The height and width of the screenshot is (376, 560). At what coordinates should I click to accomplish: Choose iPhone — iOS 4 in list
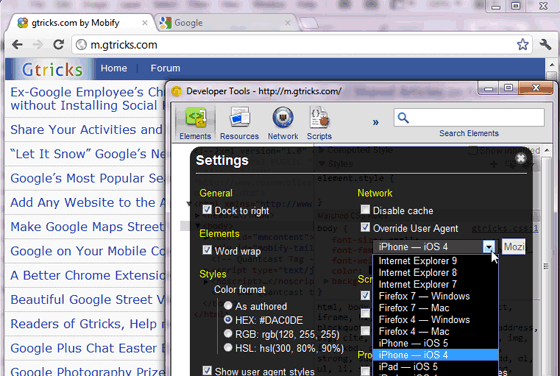tap(435, 355)
